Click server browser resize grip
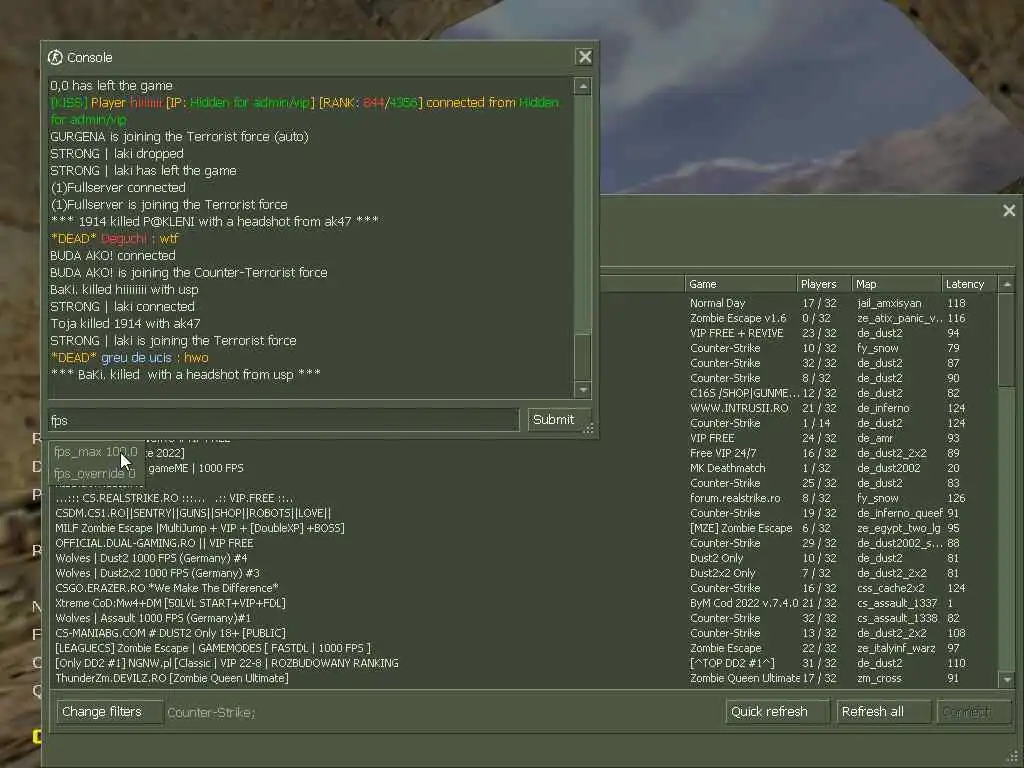 coord(1013,758)
